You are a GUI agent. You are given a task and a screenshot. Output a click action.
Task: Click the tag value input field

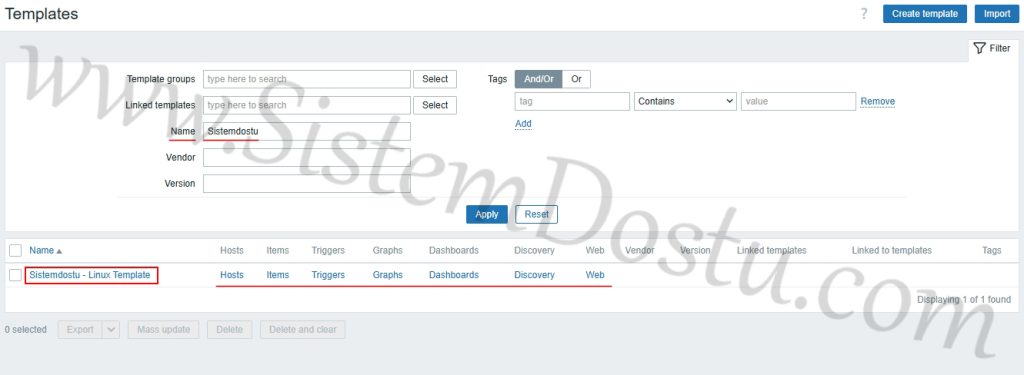tap(798, 101)
